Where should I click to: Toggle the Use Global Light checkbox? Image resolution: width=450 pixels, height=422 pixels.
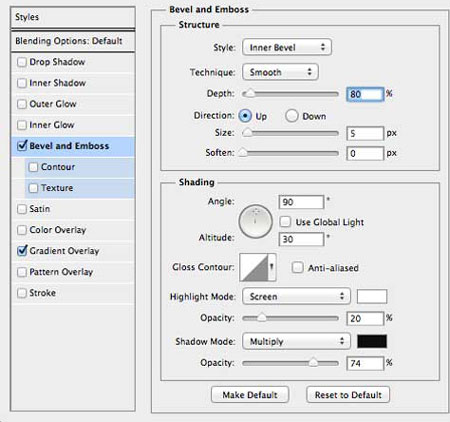point(285,222)
